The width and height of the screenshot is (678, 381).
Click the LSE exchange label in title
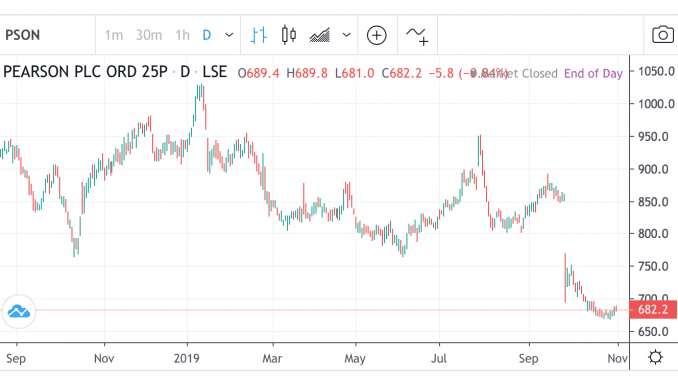click(214, 72)
